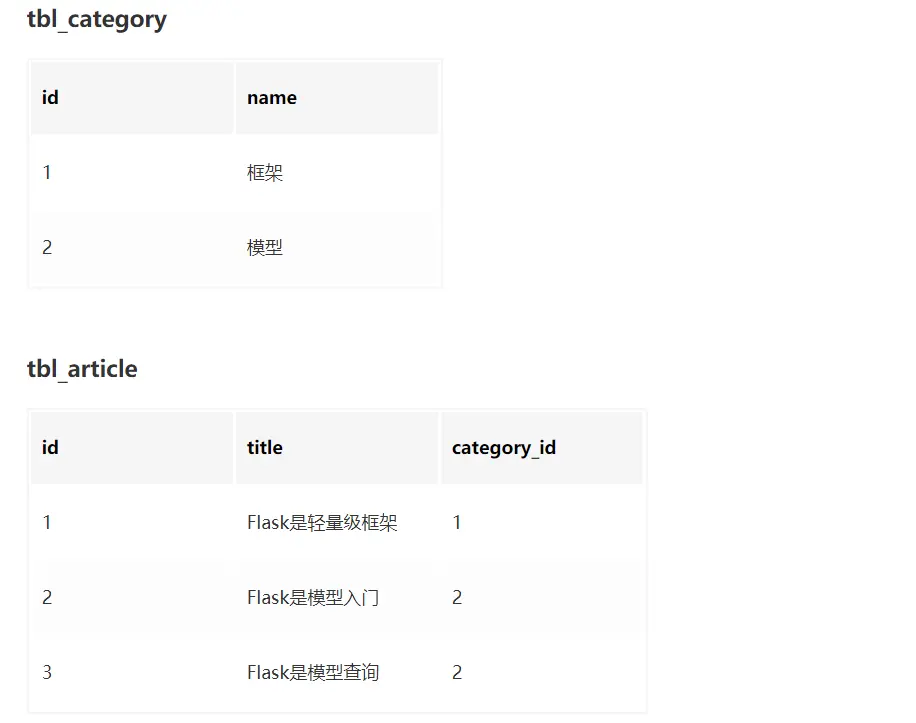Select the cell containing 模型
Image resolution: width=916 pixels, height=723 pixels.
point(337,248)
